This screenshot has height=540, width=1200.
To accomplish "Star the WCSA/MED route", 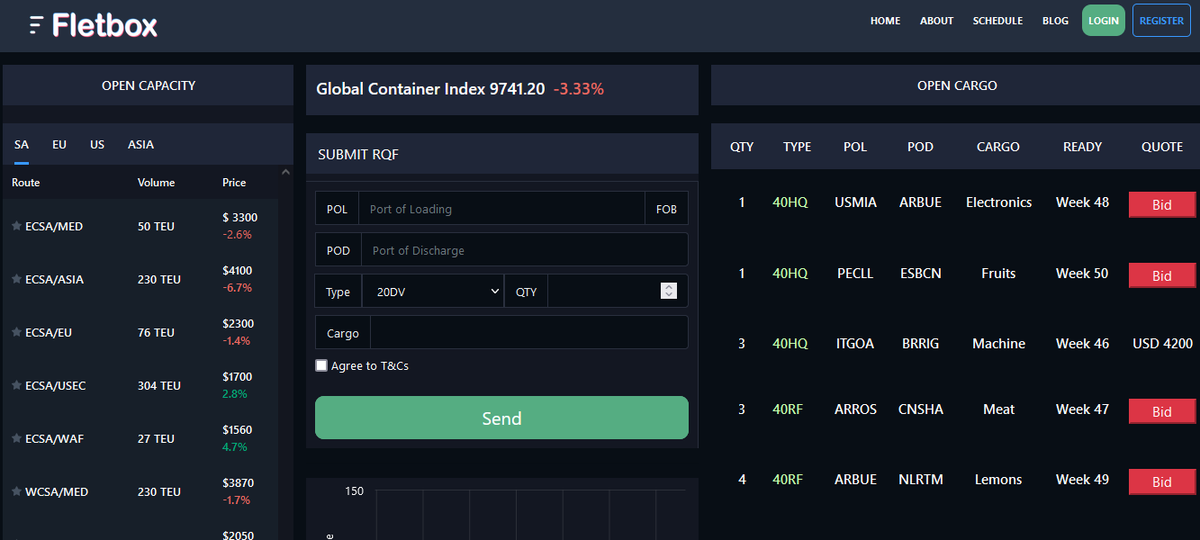I will coord(16,491).
